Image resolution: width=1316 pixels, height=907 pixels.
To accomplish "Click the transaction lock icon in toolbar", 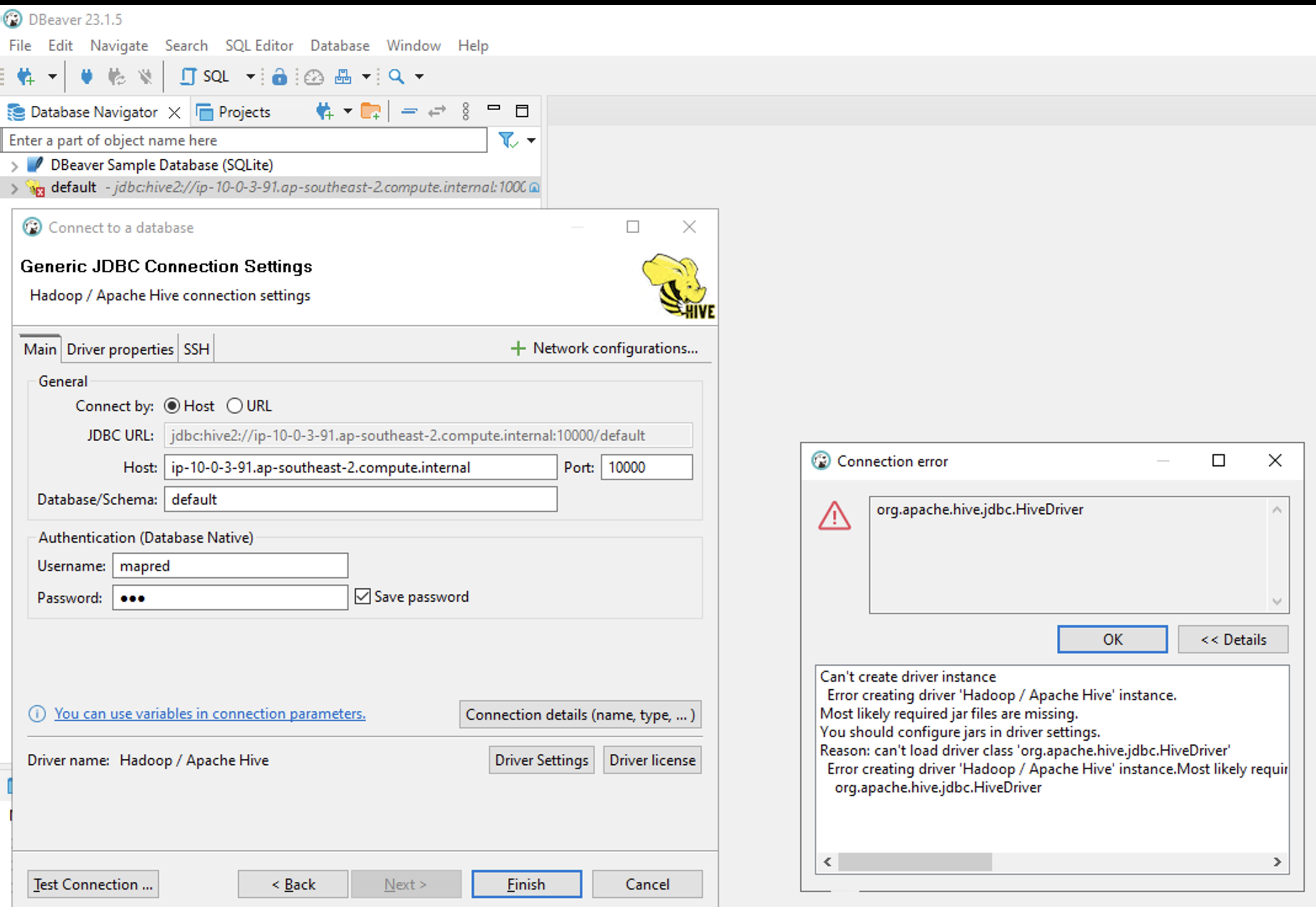I will point(279,77).
